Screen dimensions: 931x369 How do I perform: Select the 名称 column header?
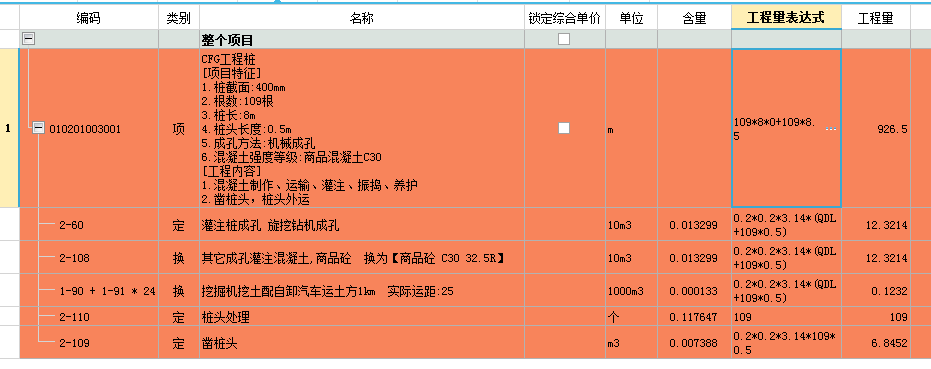pyautogui.click(x=362, y=18)
